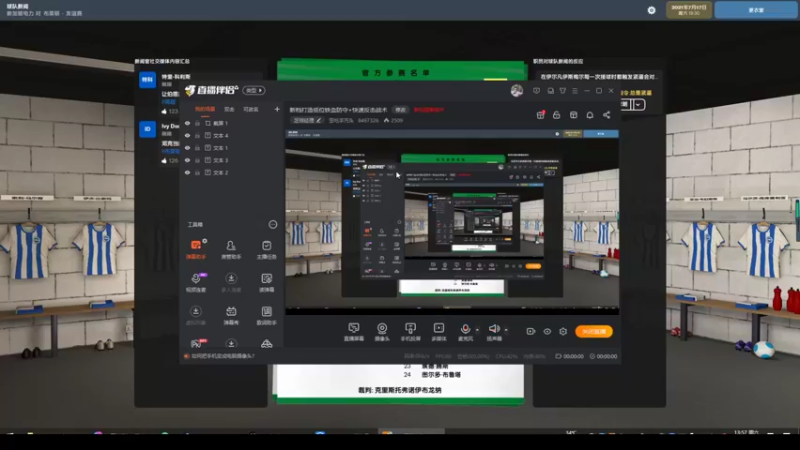
Task: Hide the 文本 4 source layer
Action: tap(187, 136)
